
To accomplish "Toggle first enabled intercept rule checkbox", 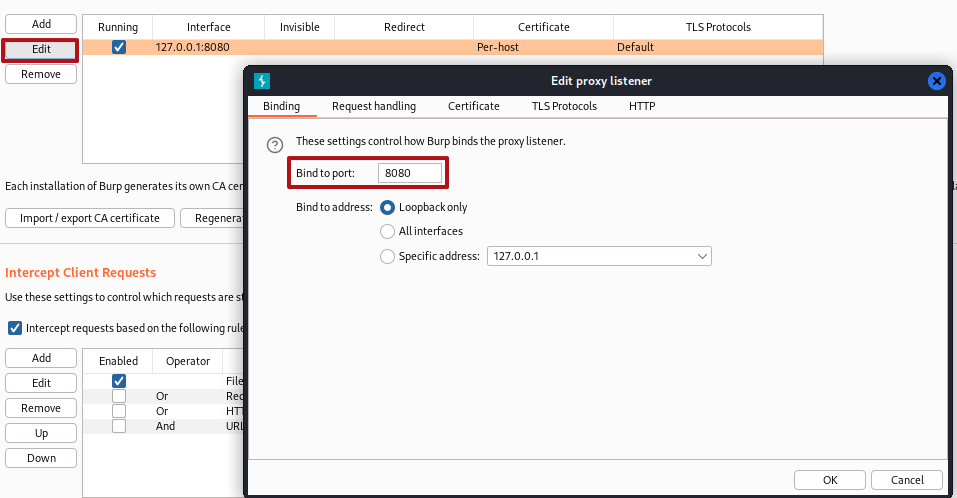I will (119, 381).
